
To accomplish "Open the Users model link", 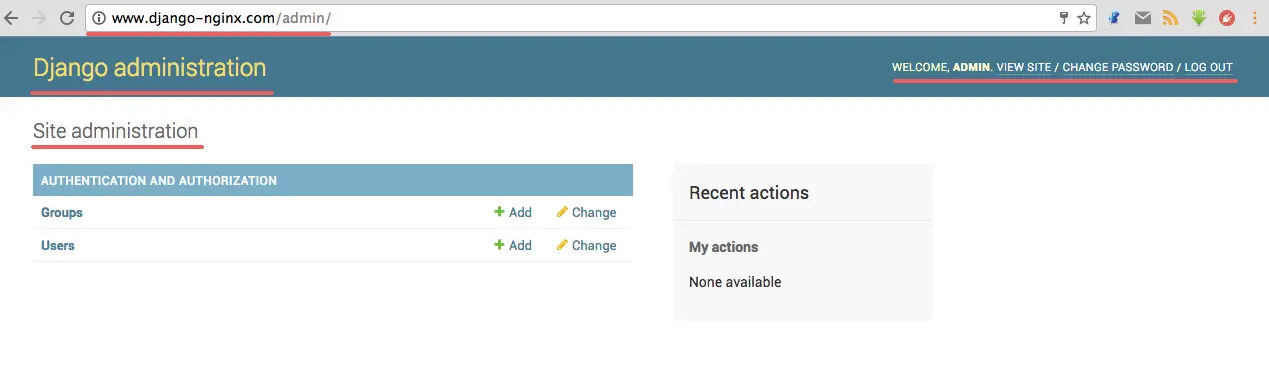I will click(x=58, y=245).
